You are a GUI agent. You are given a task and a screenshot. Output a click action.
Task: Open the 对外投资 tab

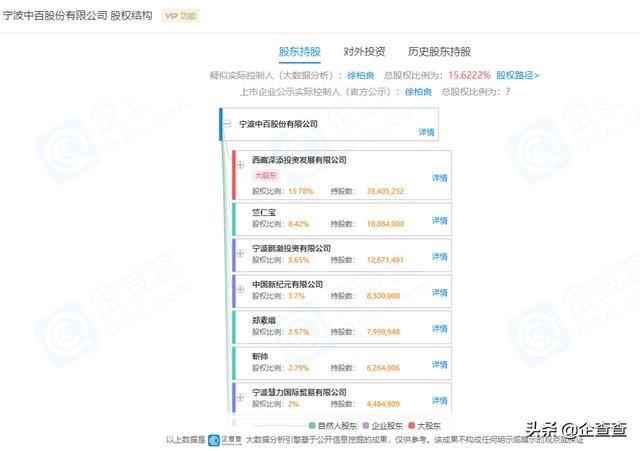364,51
